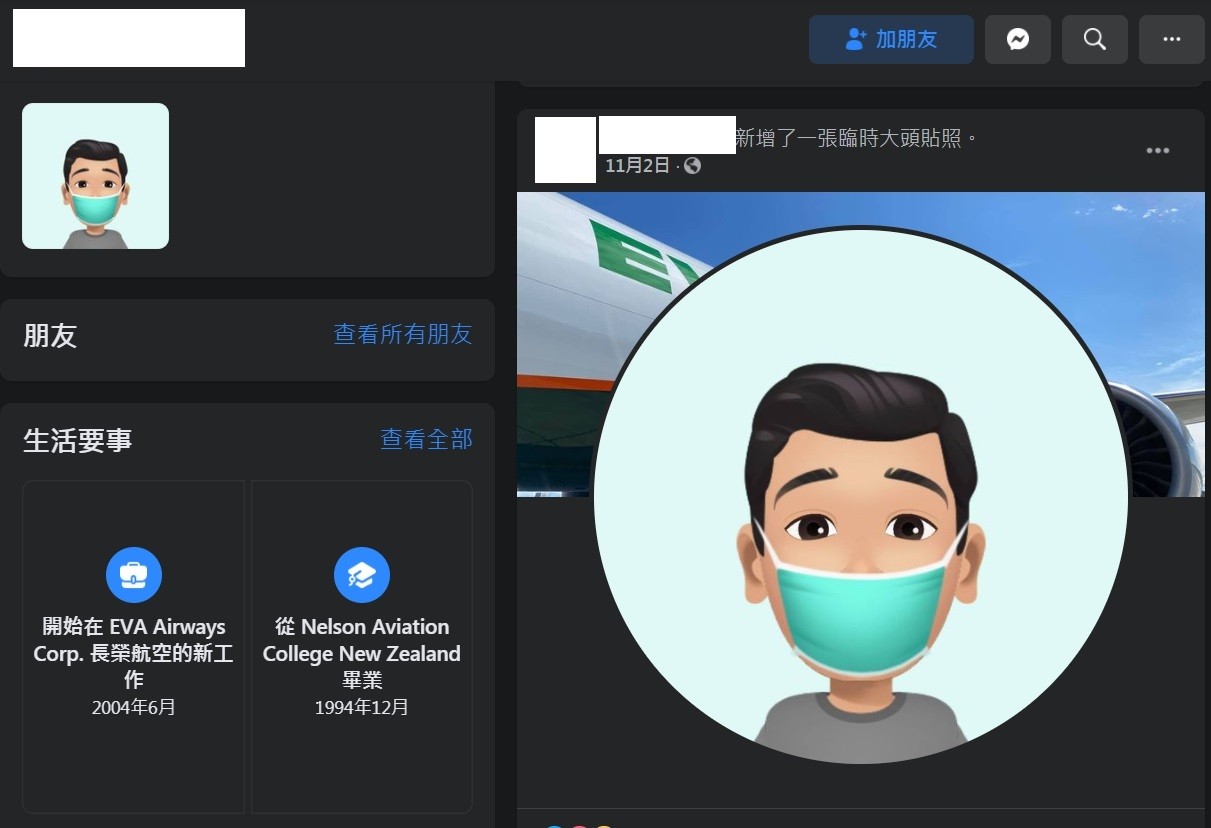Viewport: 1211px width, 828px height.
Task: Click the author name in post header
Action: tap(667, 135)
